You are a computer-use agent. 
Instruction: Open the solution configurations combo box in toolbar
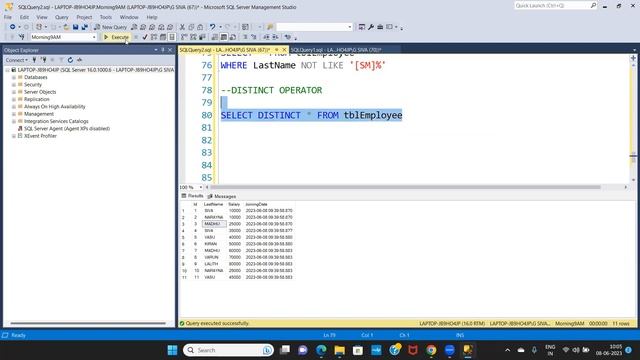click(314, 27)
